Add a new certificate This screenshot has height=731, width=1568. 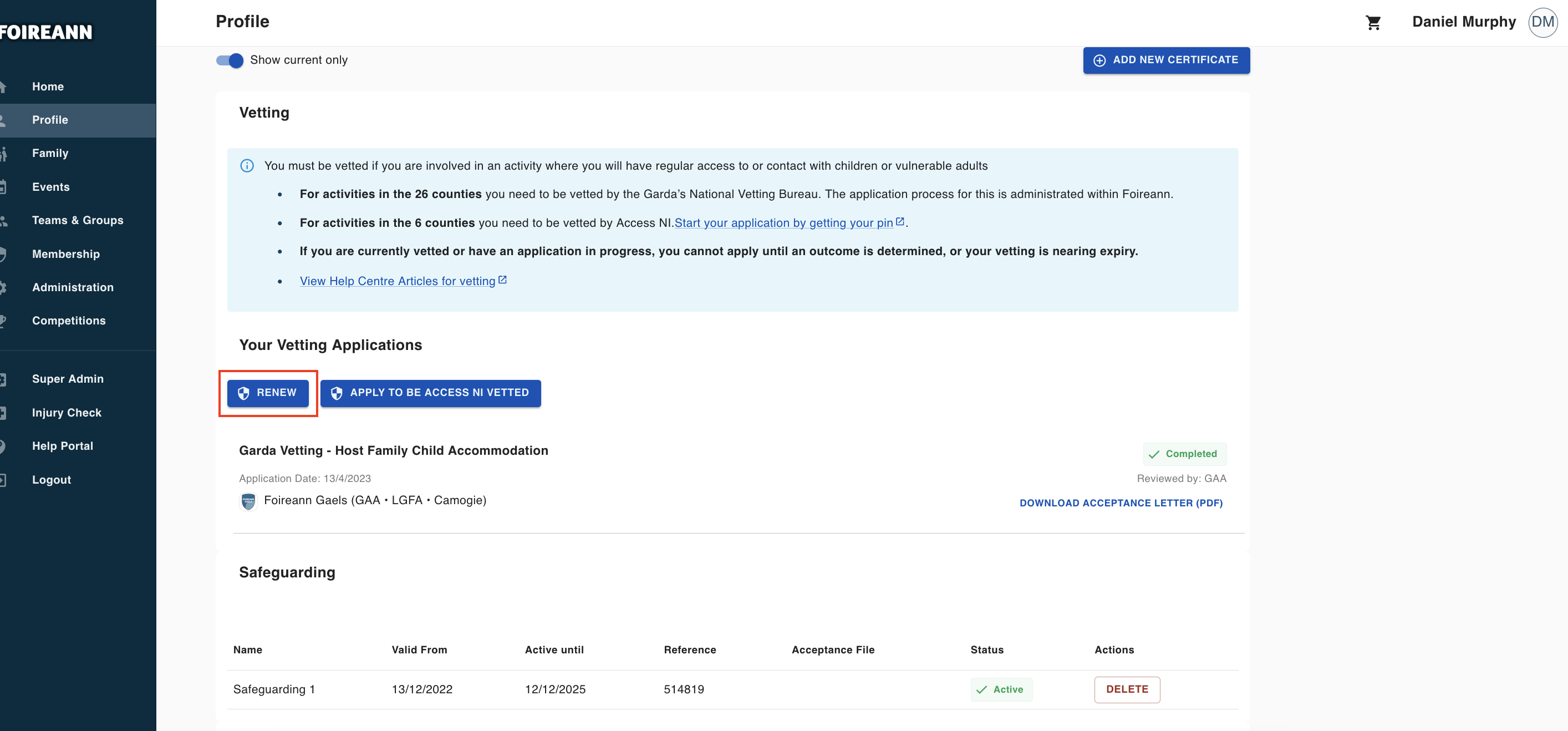point(1165,60)
